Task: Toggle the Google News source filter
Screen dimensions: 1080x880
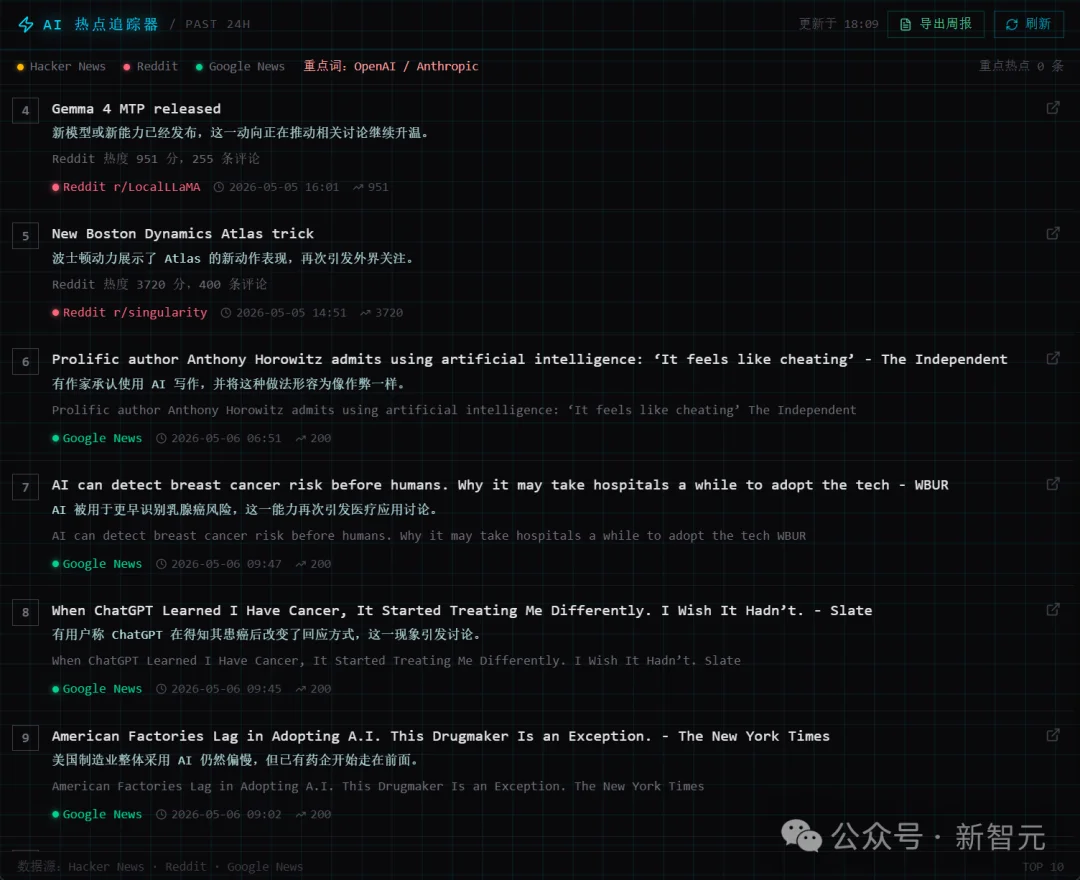Action: pos(240,66)
